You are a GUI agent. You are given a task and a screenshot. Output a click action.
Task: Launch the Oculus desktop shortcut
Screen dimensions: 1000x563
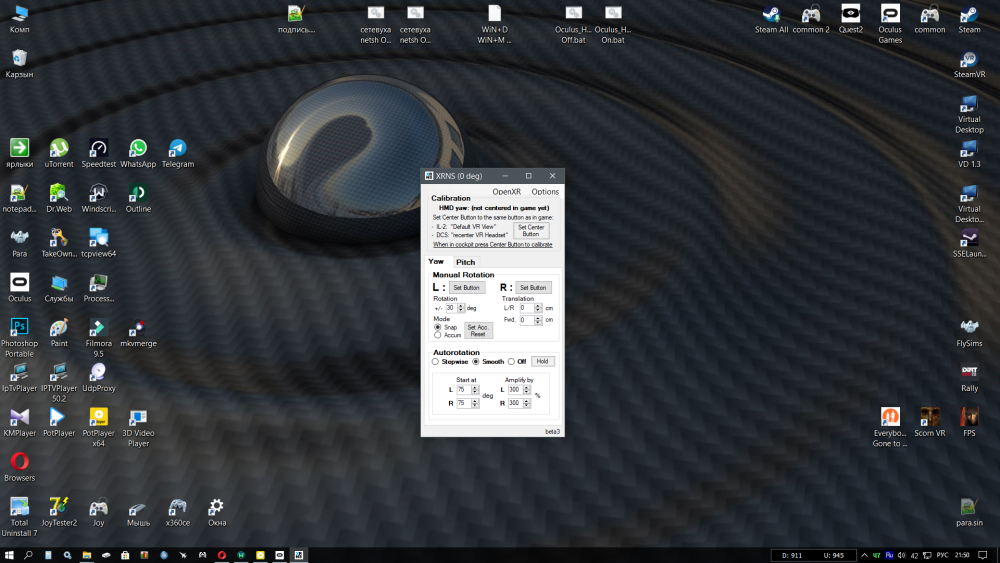click(x=19, y=284)
